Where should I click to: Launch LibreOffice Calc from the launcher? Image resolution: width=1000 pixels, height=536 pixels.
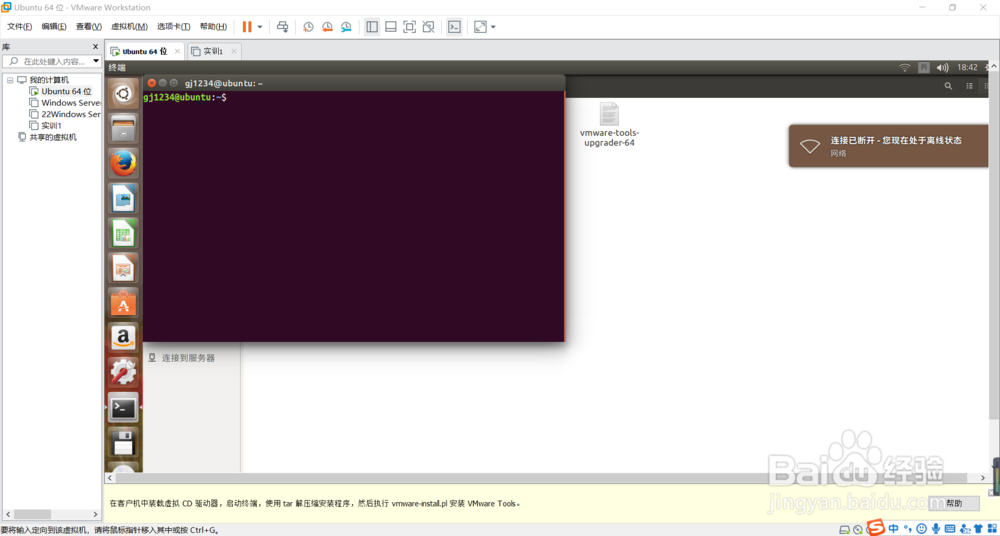pyautogui.click(x=123, y=234)
